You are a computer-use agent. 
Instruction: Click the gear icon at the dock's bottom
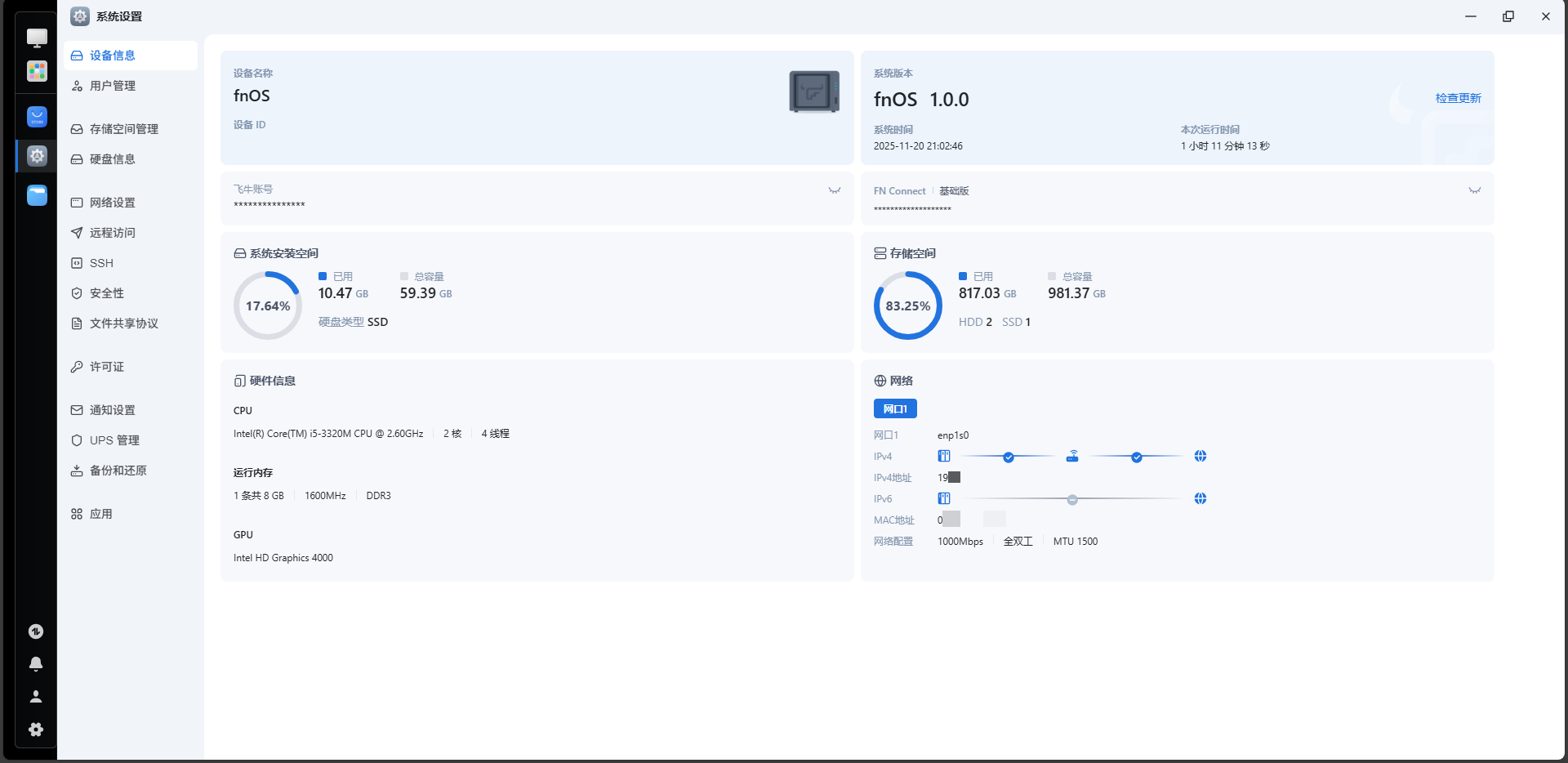pyautogui.click(x=36, y=730)
